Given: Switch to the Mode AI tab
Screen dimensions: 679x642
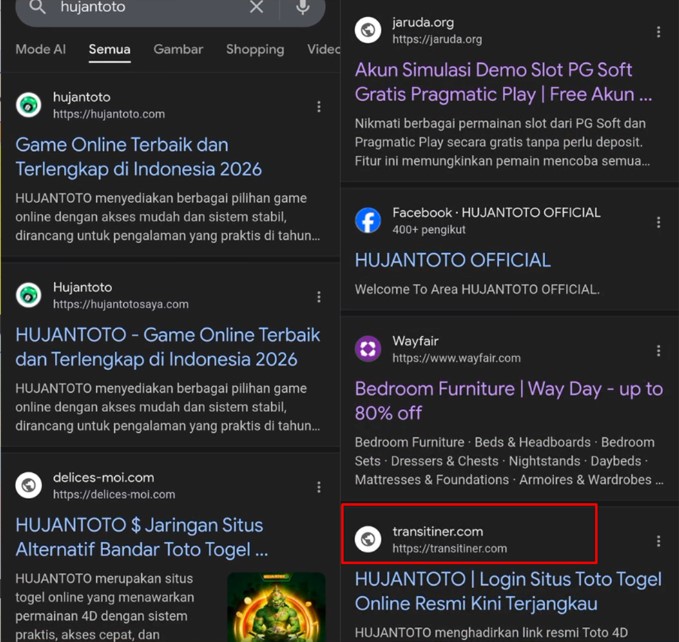Looking at the screenshot, I should [x=41, y=49].
